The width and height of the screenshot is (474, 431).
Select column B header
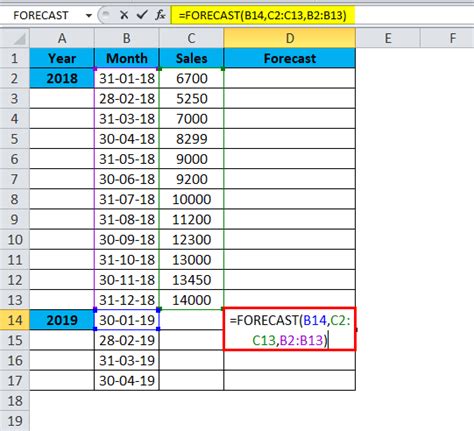[127, 38]
